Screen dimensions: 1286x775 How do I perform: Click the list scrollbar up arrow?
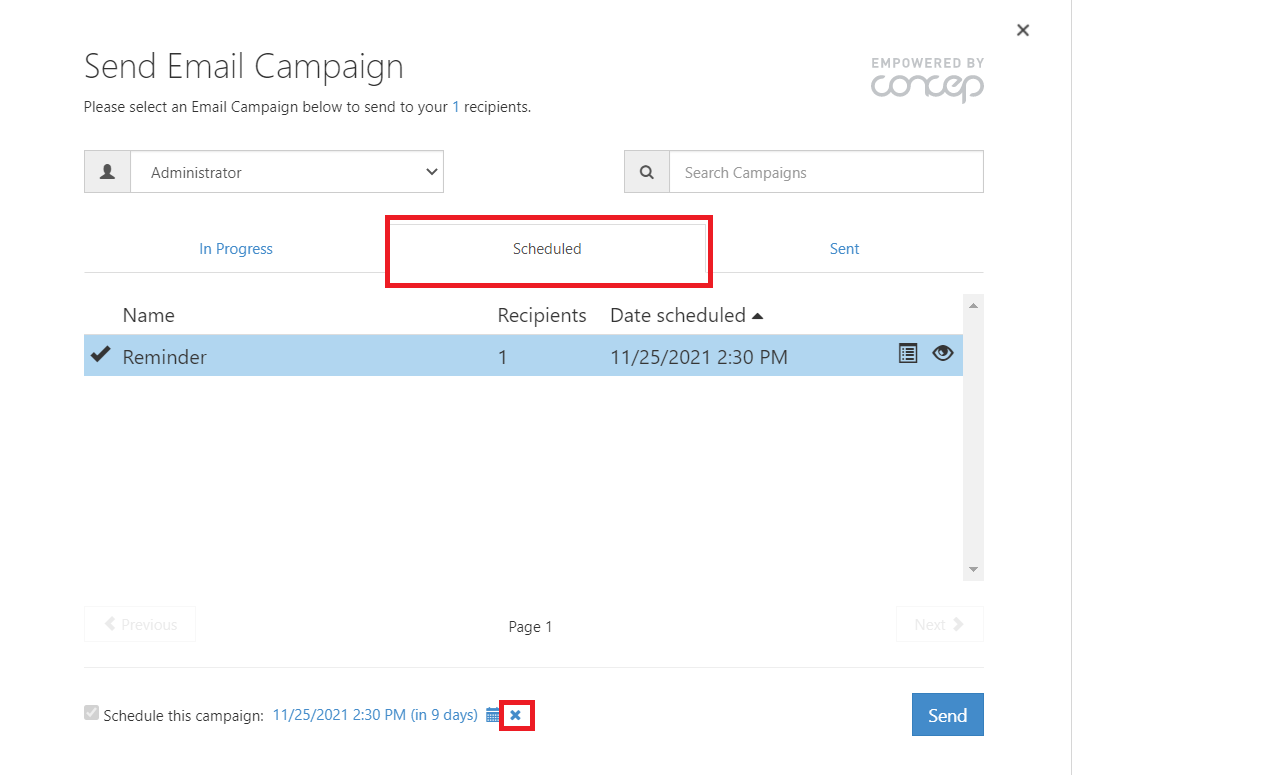tap(973, 305)
